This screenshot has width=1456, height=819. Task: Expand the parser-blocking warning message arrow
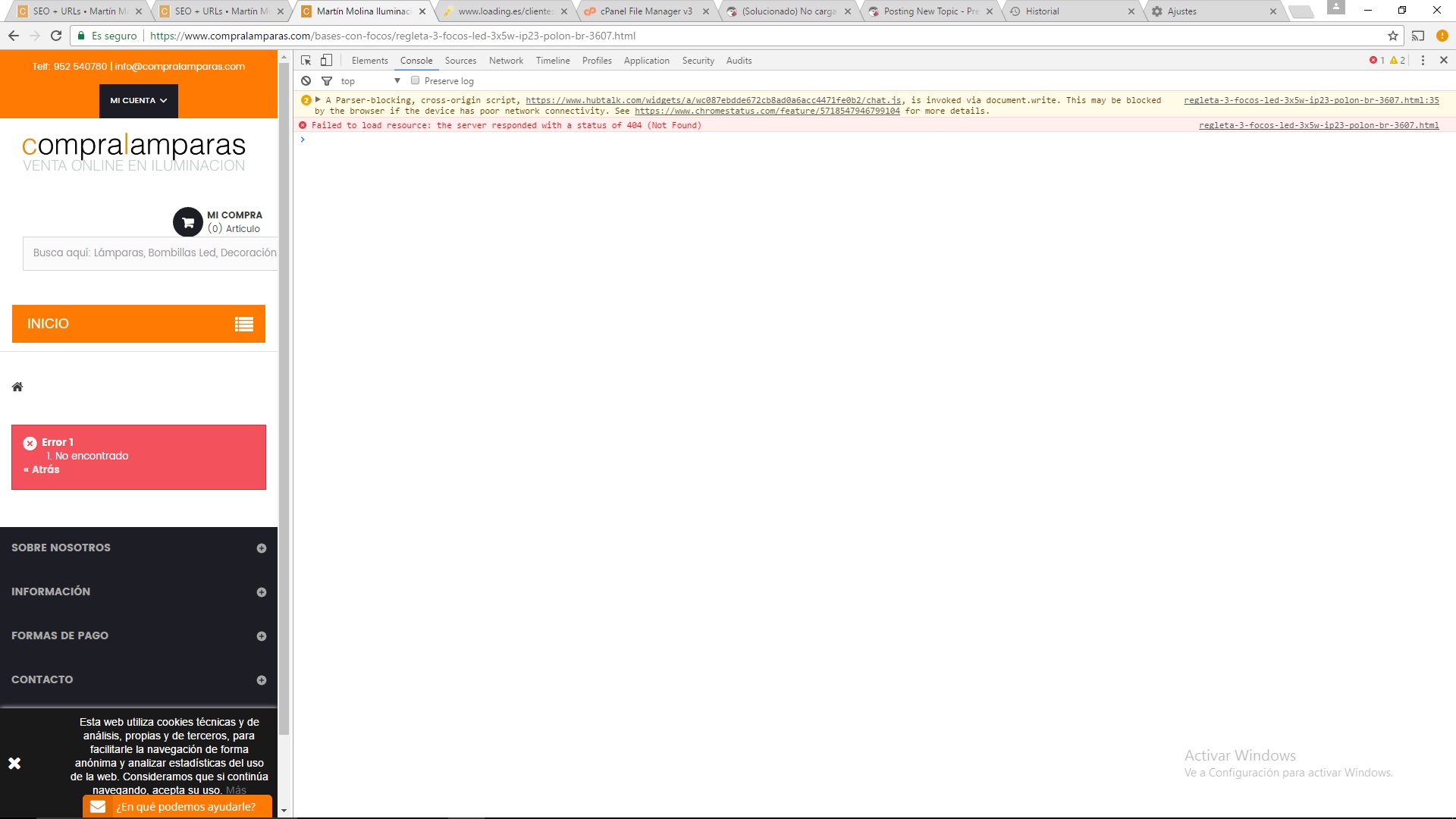point(318,100)
